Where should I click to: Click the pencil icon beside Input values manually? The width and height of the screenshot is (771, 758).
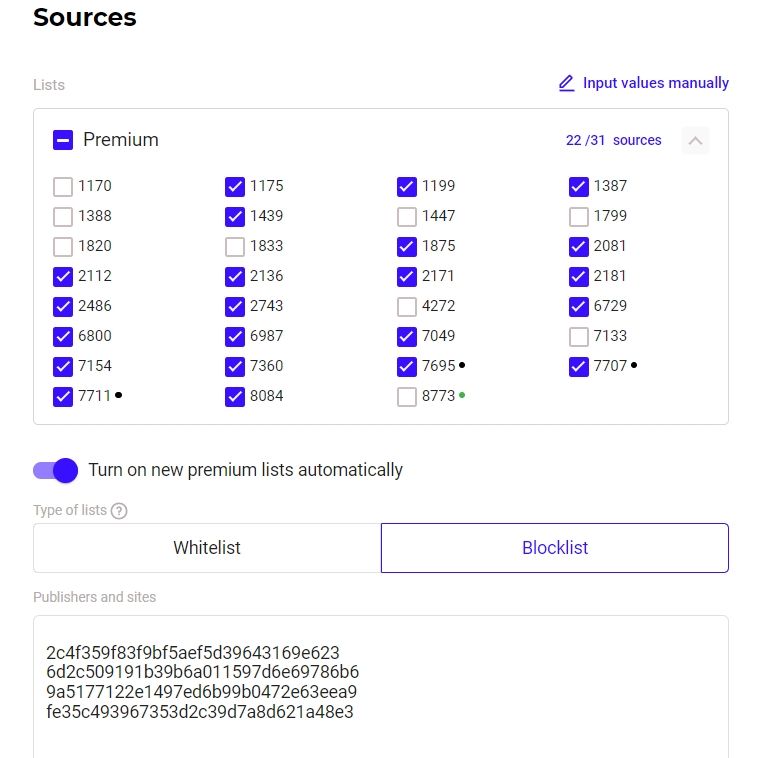point(567,83)
